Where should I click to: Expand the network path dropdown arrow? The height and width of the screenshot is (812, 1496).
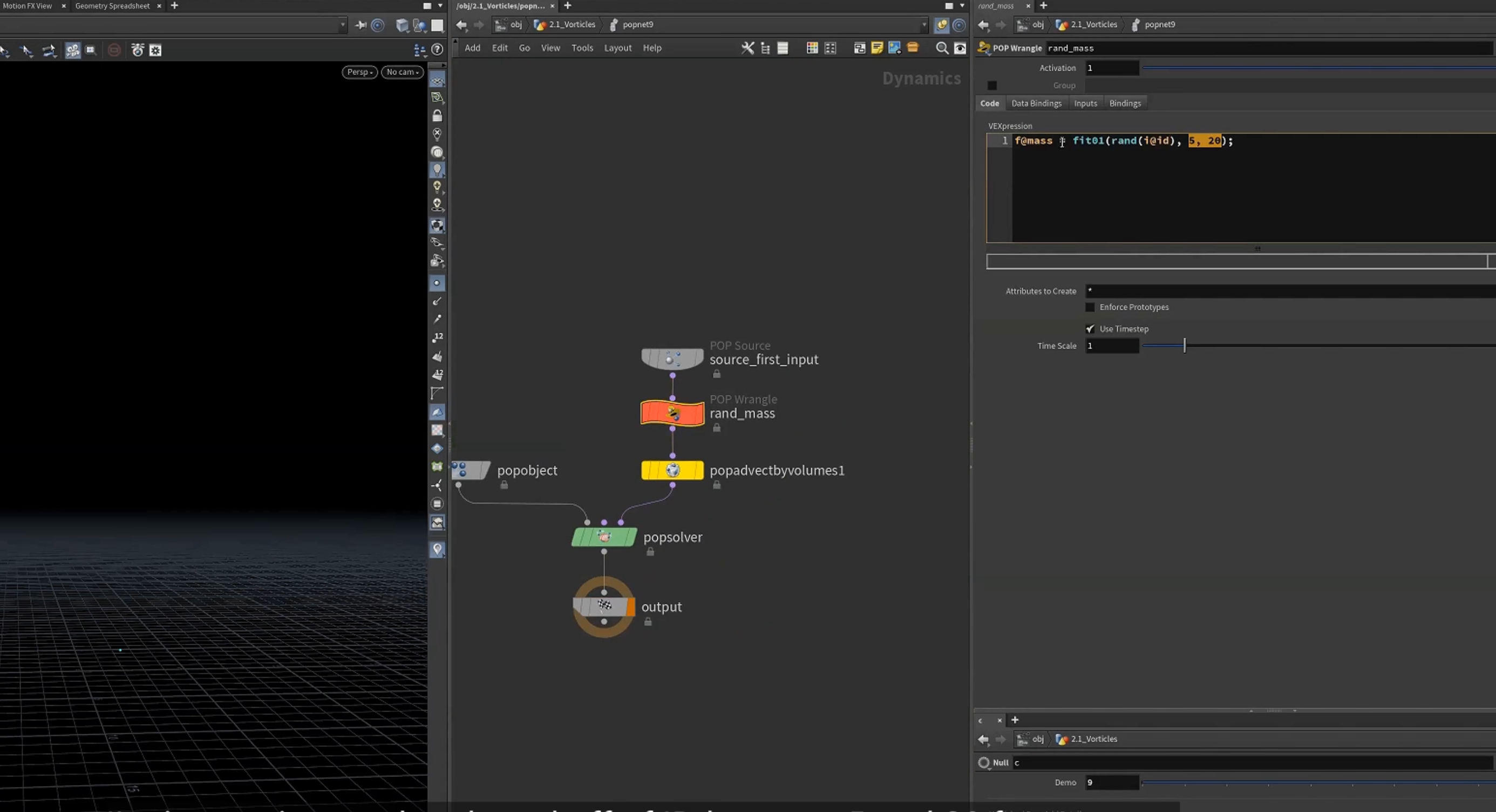pos(924,24)
